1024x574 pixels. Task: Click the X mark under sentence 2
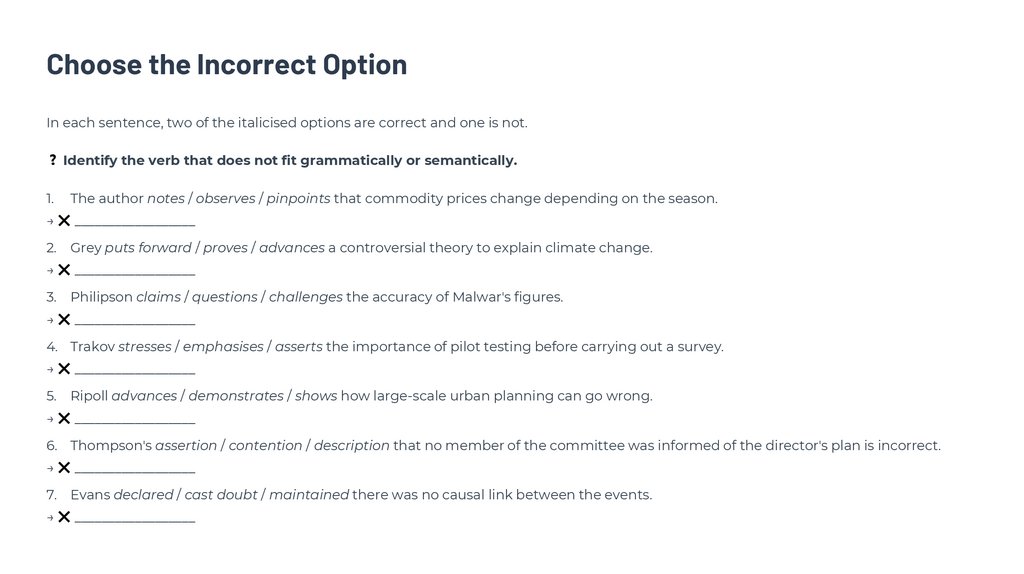64,270
